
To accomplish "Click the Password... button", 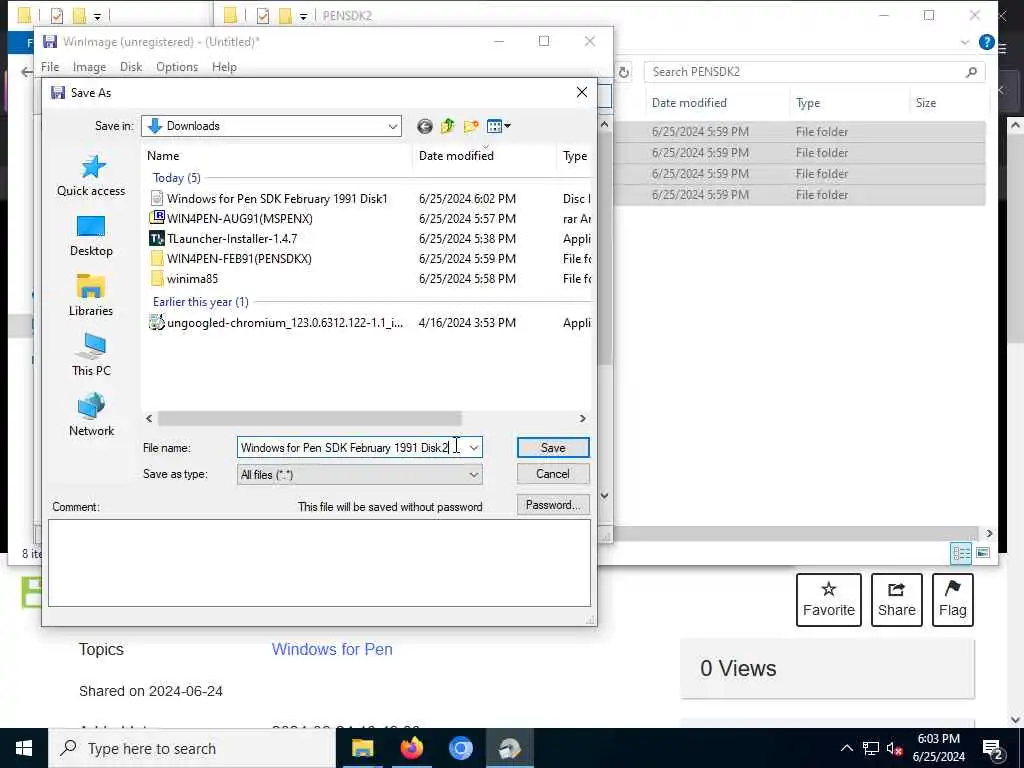I will point(553,505).
